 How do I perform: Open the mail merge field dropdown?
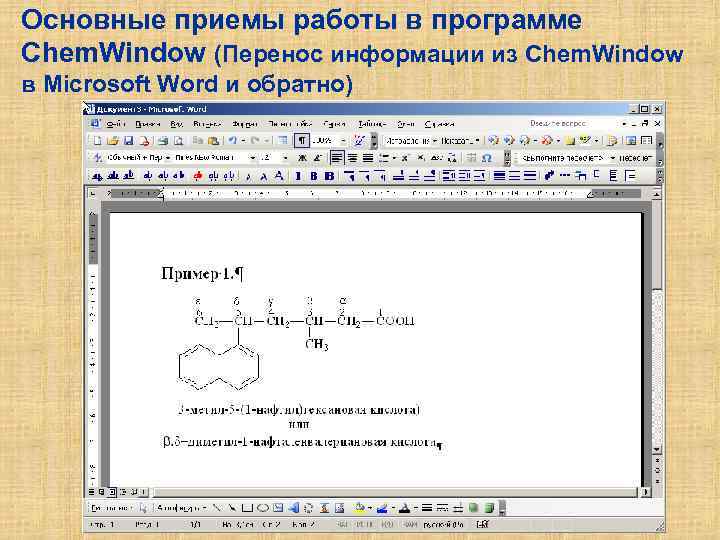[612, 158]
